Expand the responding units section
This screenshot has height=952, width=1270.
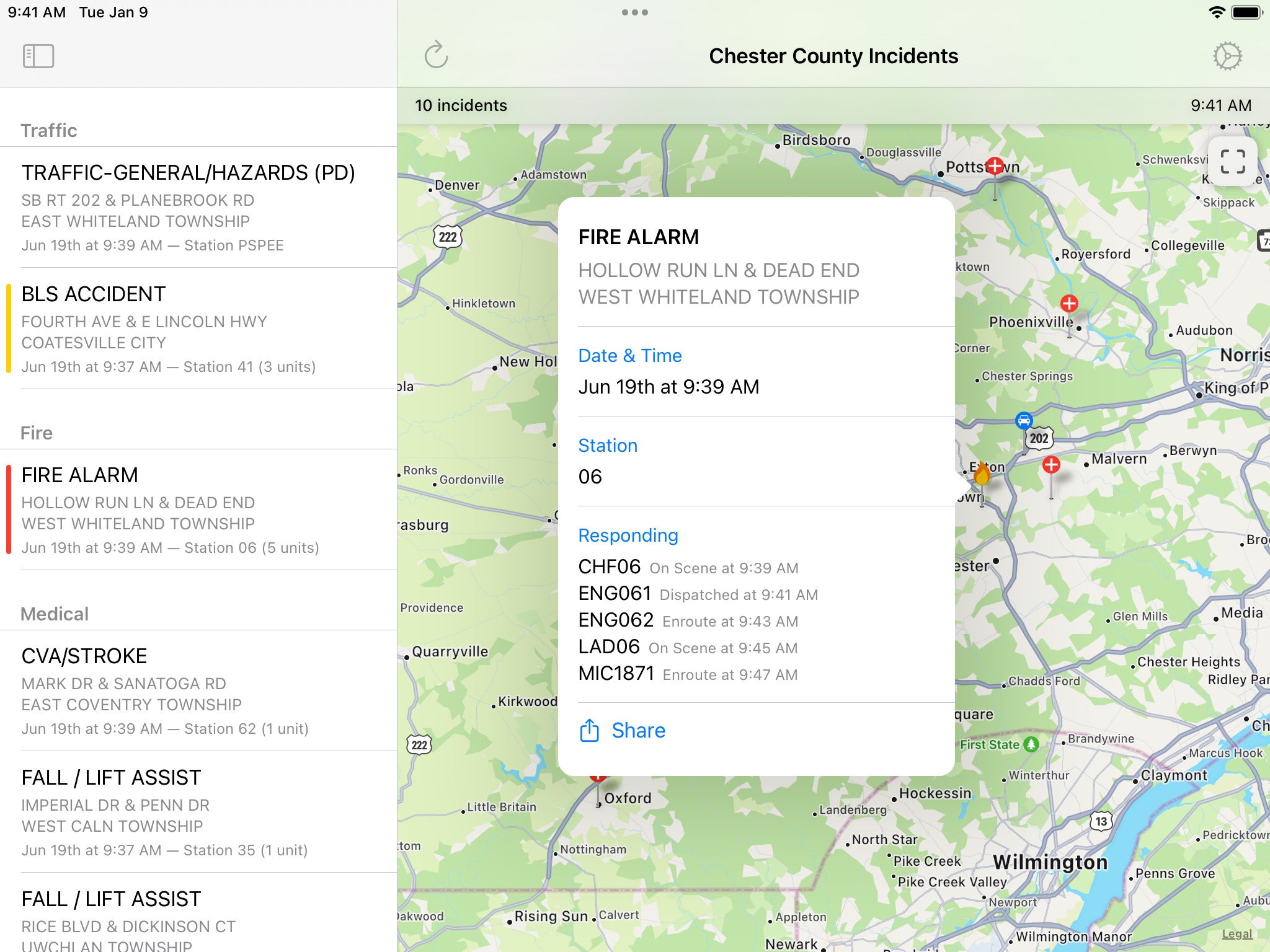click(x=628, y=535)
